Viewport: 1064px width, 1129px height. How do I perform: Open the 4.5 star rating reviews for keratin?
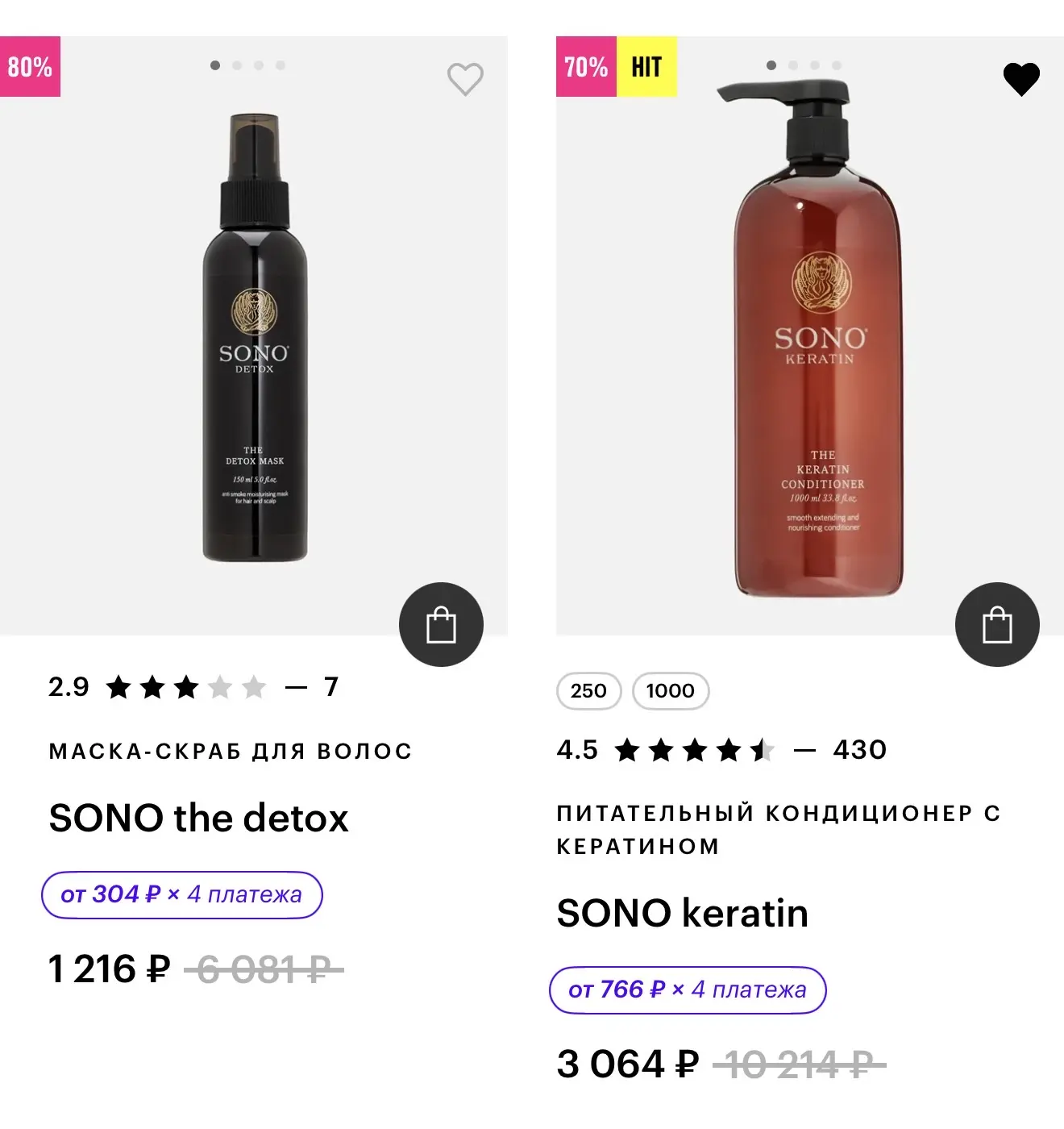tap(721, 750)
